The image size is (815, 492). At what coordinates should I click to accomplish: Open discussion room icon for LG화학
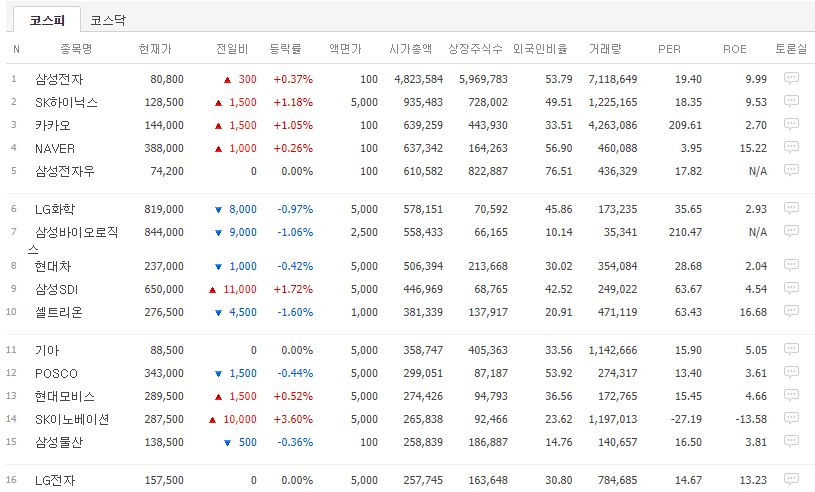[x=791, y=208]
